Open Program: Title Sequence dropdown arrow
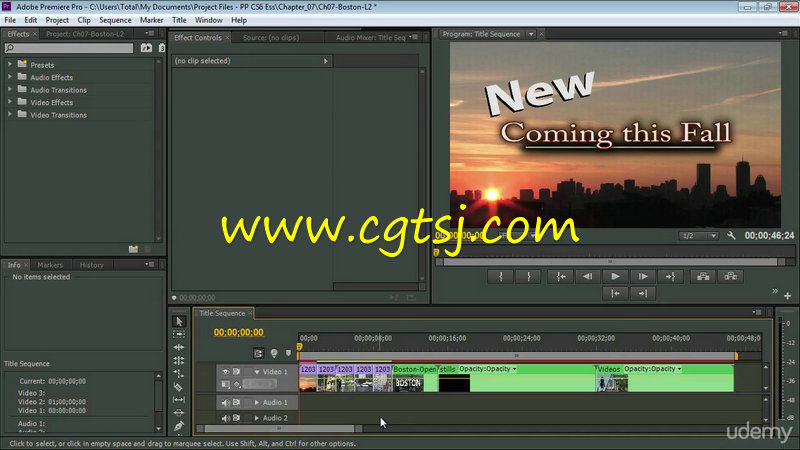Screen dimensions: 800x450 (x=531, y=34)
